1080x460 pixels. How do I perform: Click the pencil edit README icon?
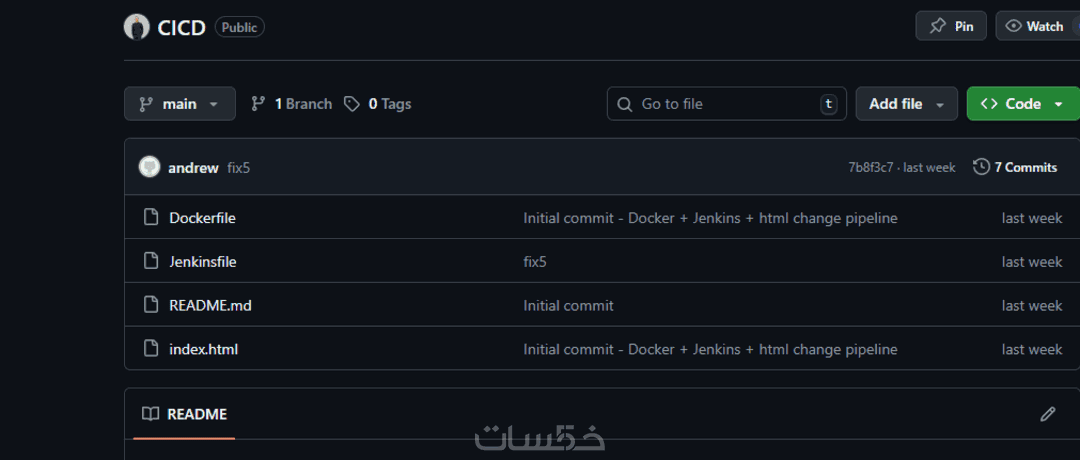[1047, 414]
